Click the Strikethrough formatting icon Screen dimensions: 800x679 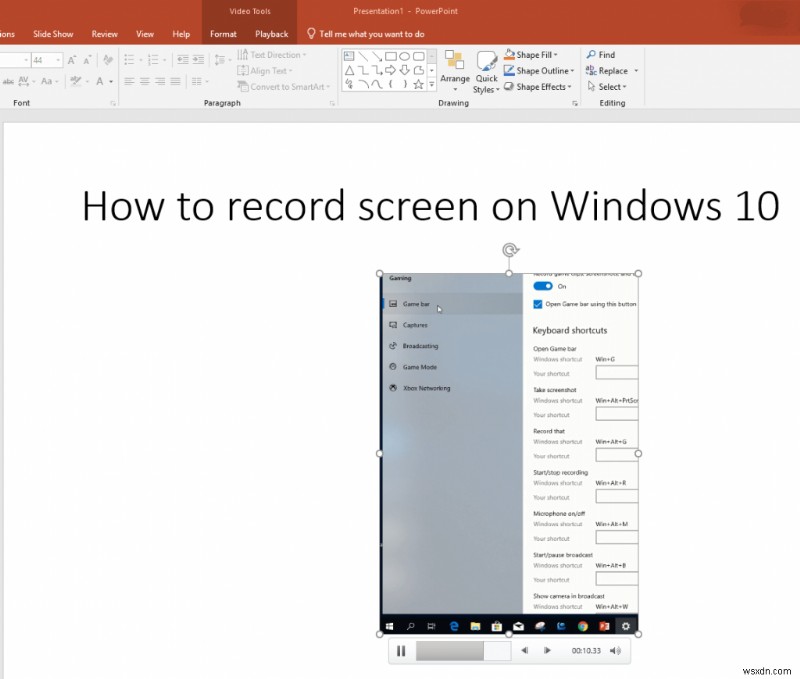click(x=8, y=79)
